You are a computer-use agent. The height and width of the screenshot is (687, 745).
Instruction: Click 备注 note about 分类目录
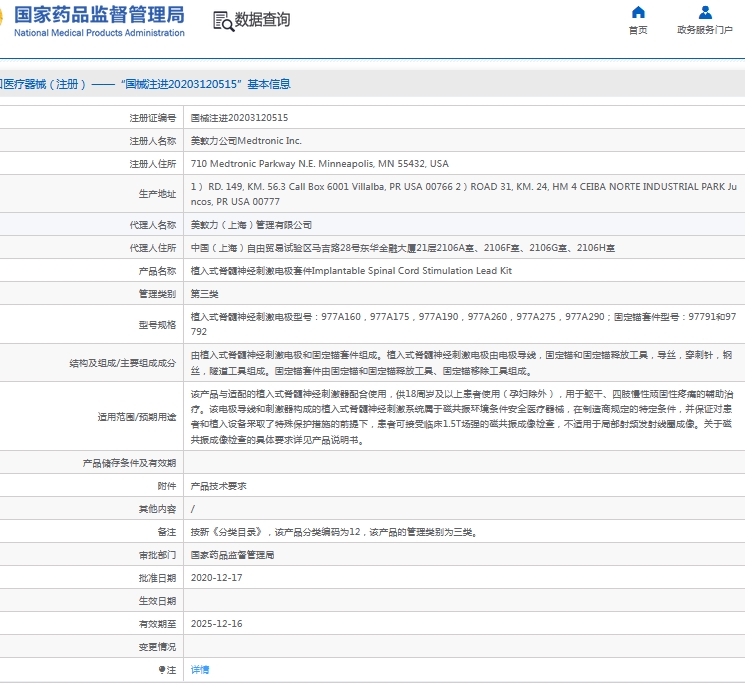click(334, 532)
